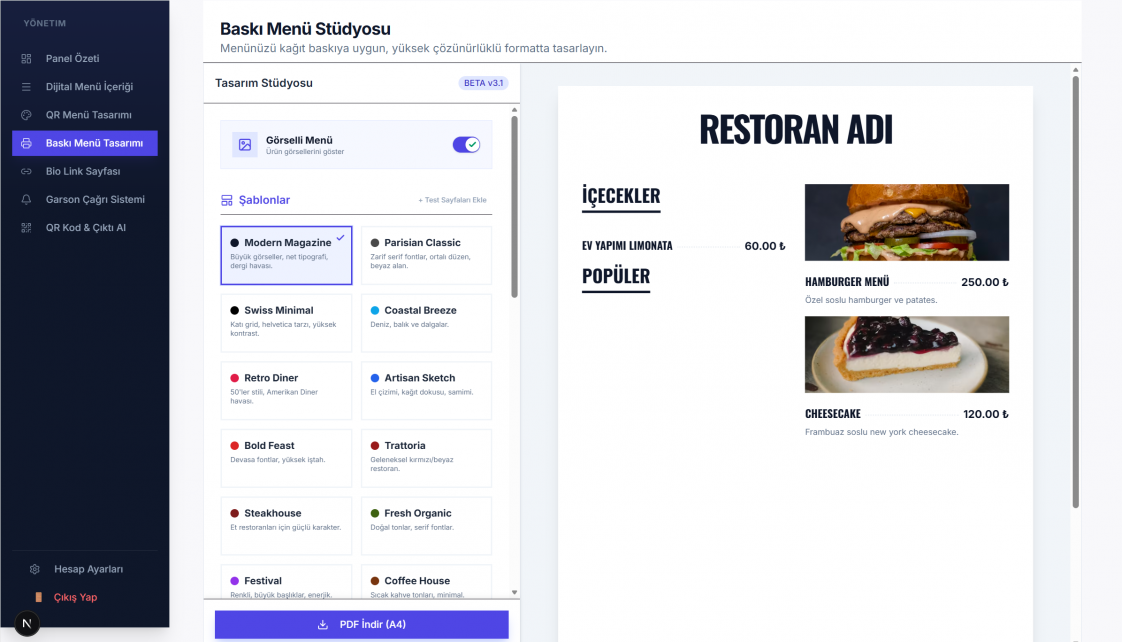This screenshot has width=1122, height=642.
Task: Toggle the Görselli Menü switch off
Action: [466, 145]
